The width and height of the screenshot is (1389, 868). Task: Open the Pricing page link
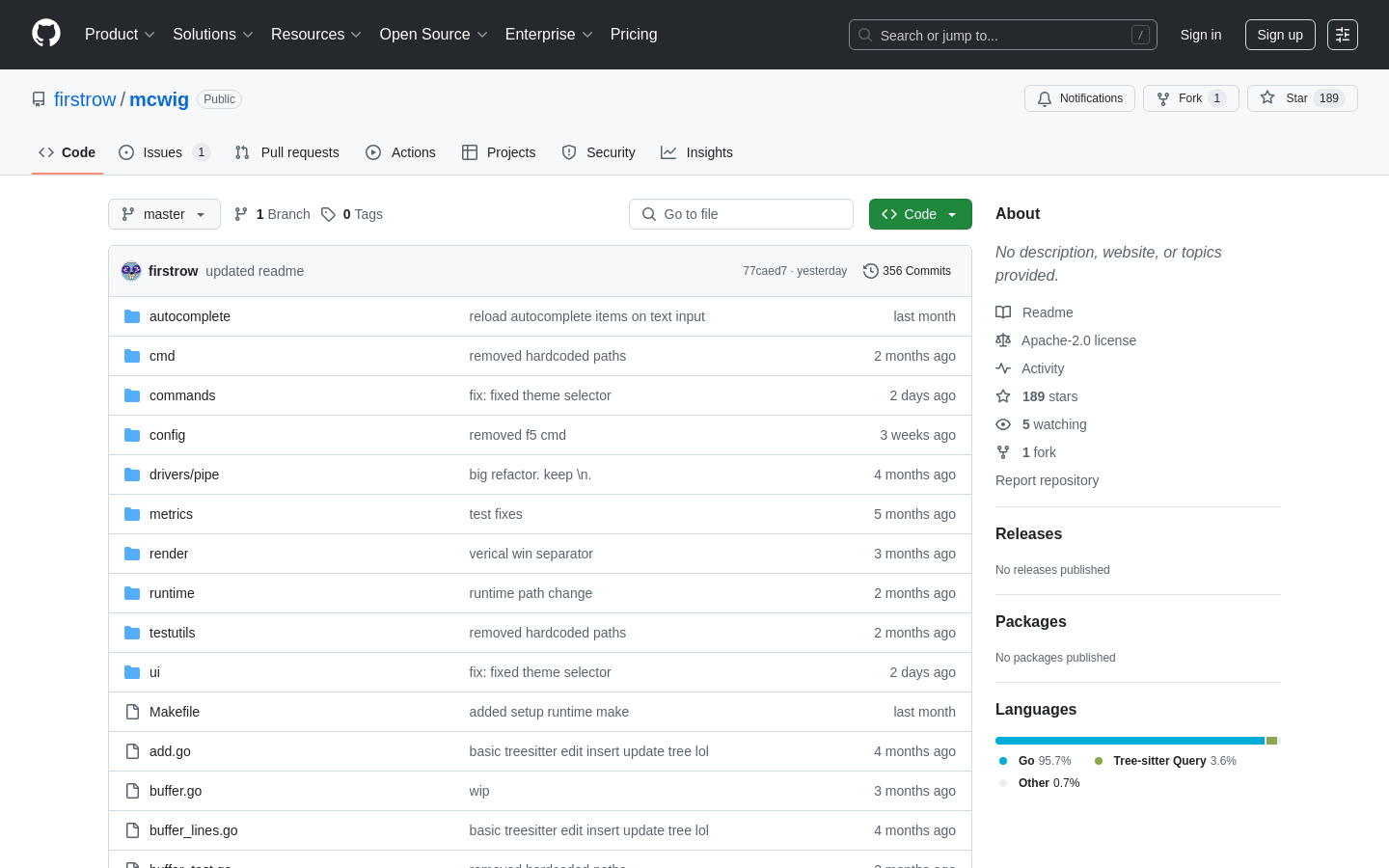(634, 34)
